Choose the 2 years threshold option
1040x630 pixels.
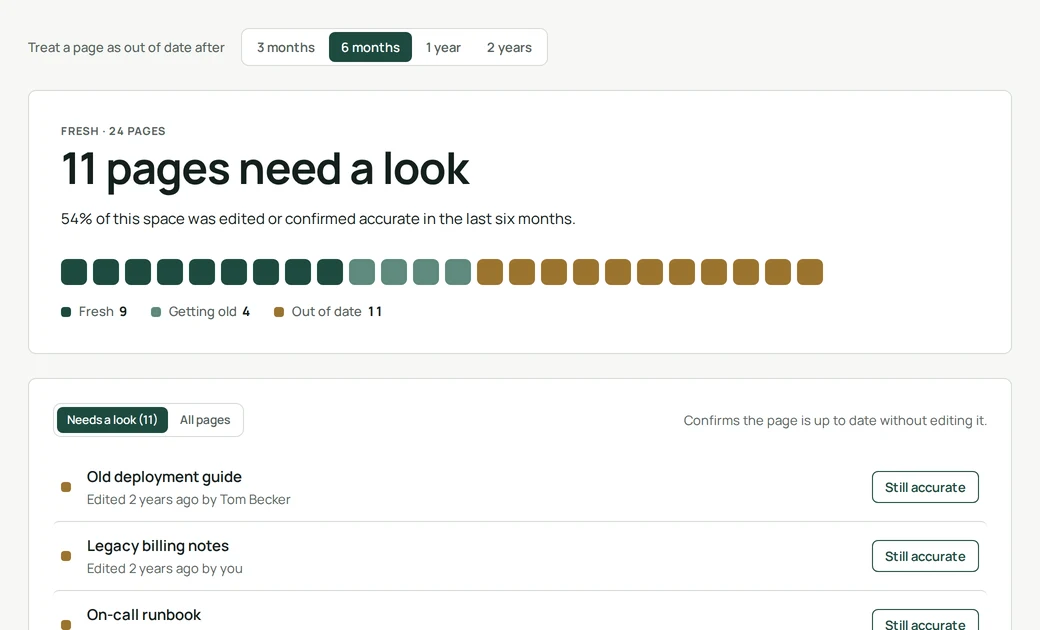(509, 47)
